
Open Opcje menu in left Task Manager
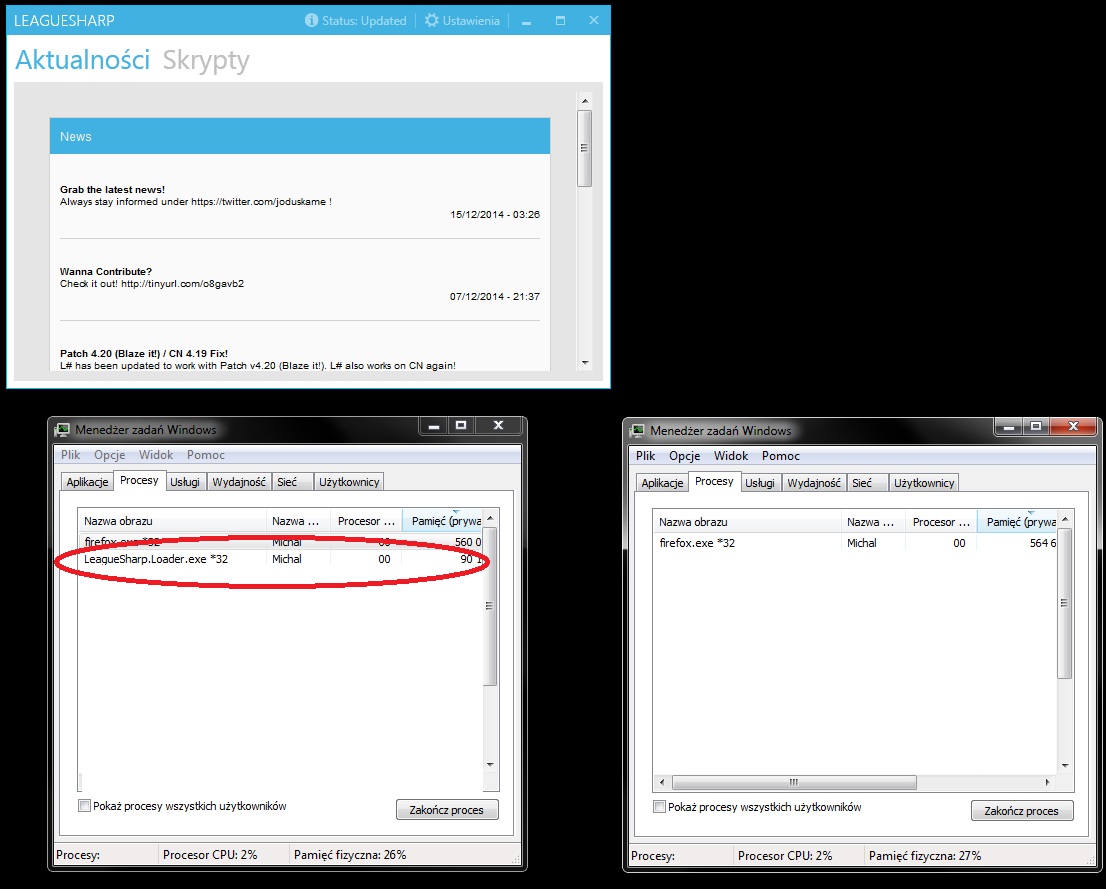click(109, 455)
